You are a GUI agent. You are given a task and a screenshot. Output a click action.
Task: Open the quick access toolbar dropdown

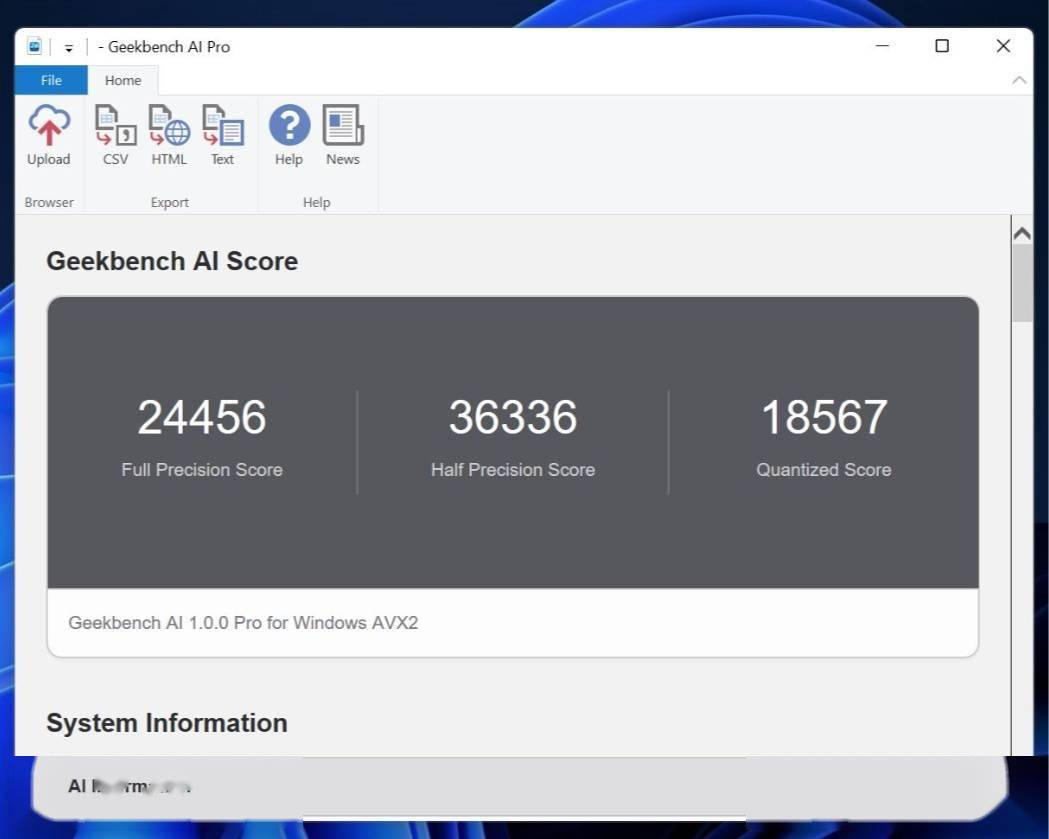click(x=68, y=48)
